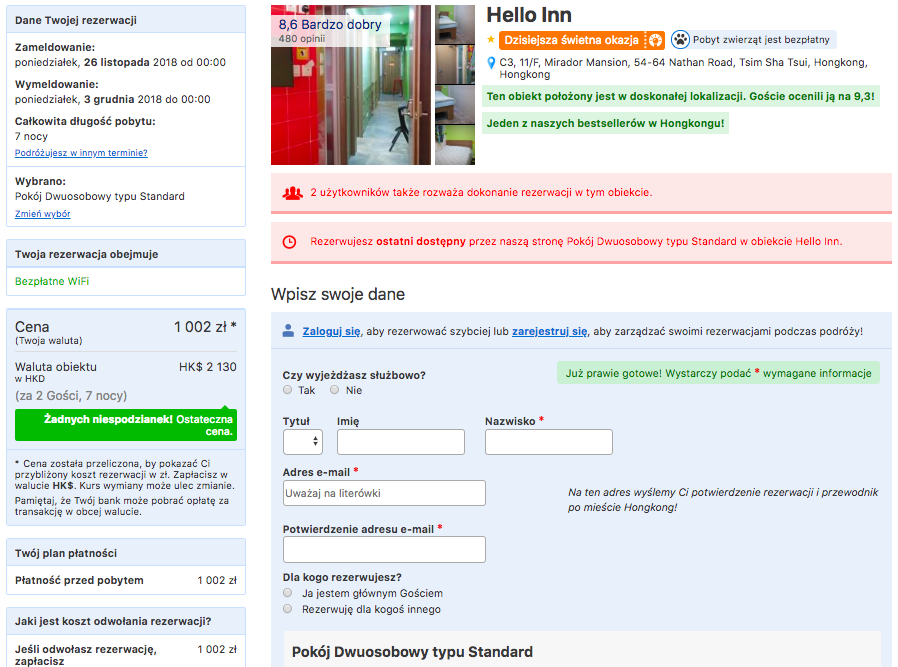Select Nie for business travel
The image size is (898, 667).
pyautogui.click(x=334, y=390)
